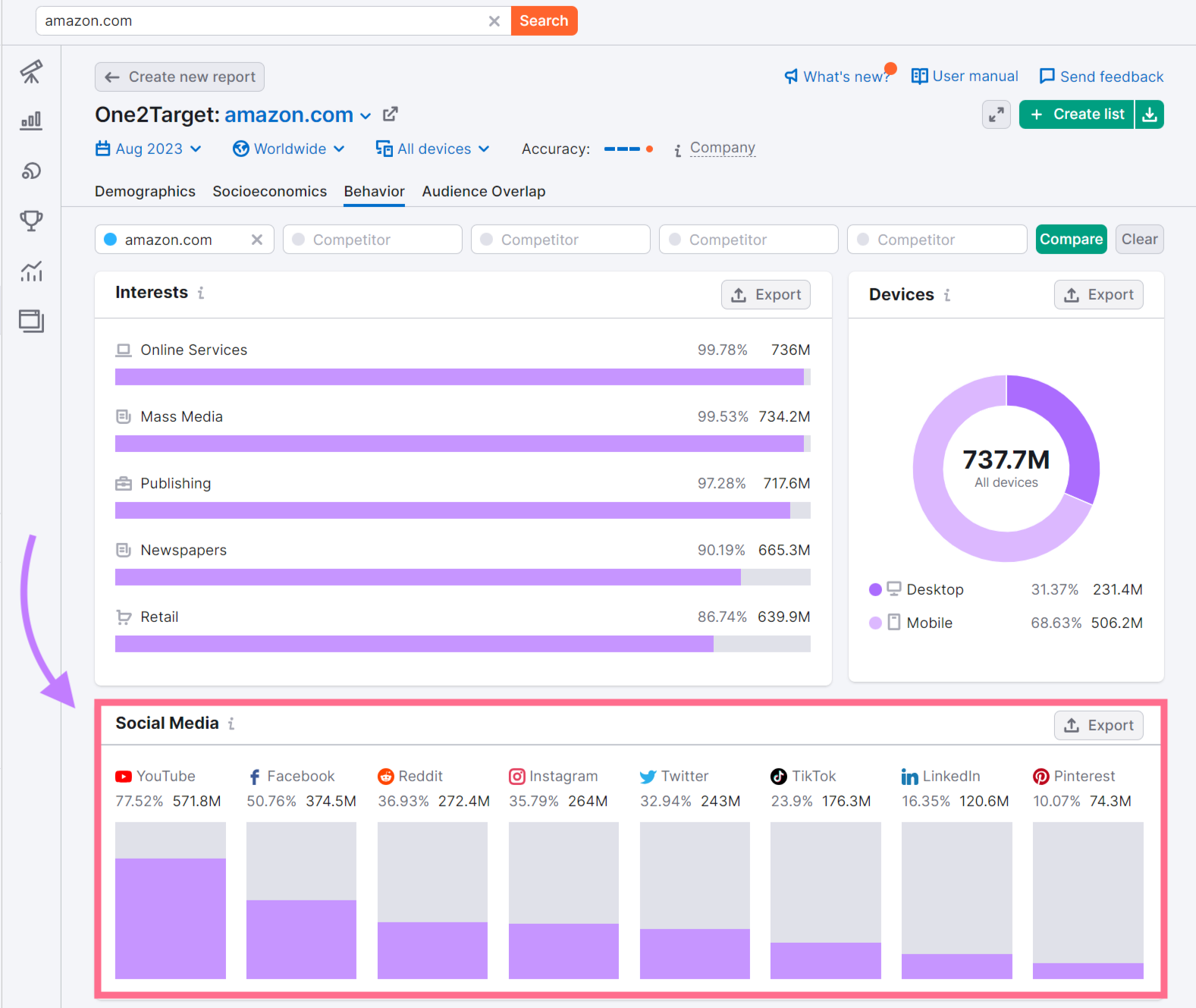Click the Pinterest icon
1196x1008 pixels.
(1041, 777)
